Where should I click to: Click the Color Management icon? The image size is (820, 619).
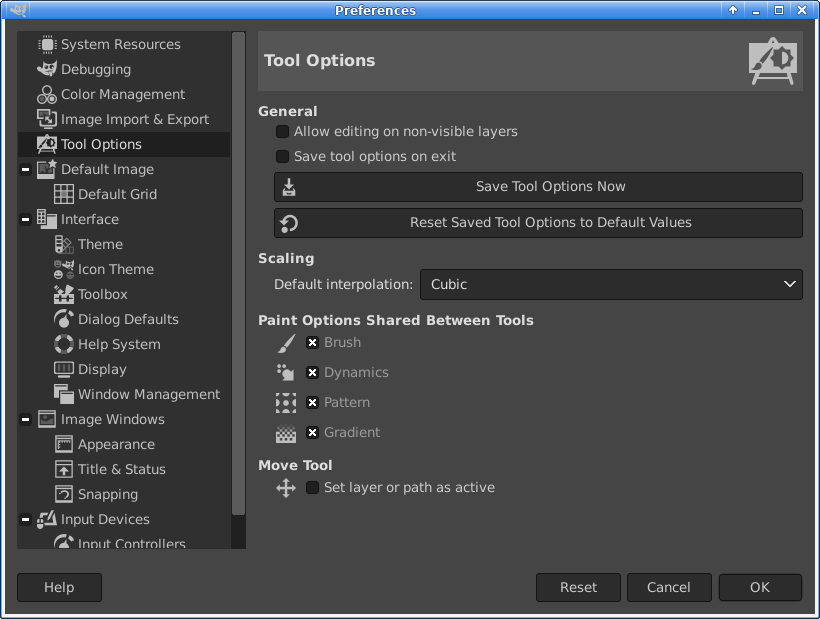coord(46,94)
